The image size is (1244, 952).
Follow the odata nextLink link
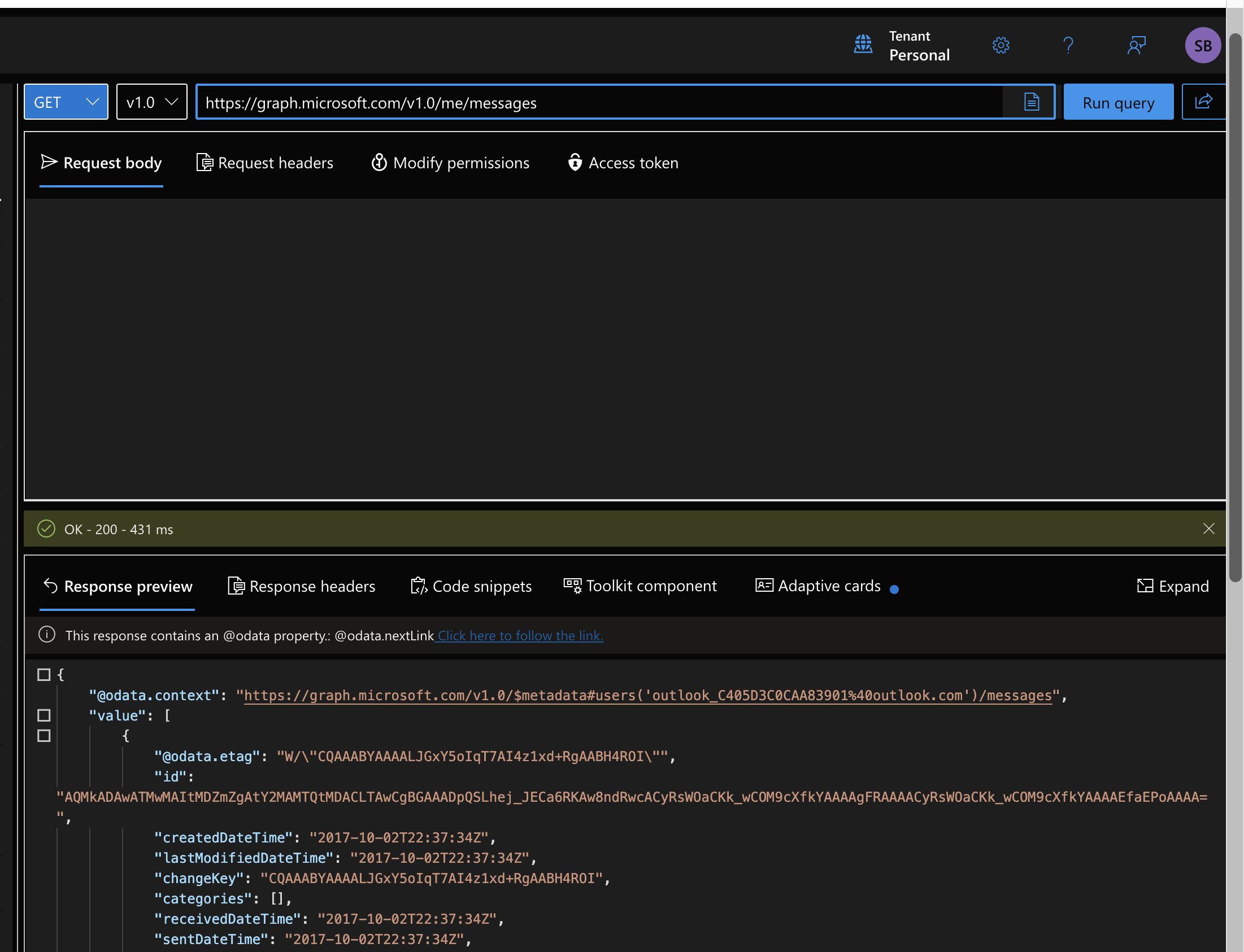520,636
